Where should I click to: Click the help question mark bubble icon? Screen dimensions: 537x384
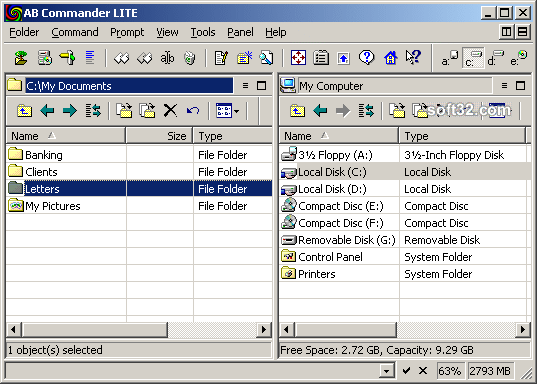(366, 58)
